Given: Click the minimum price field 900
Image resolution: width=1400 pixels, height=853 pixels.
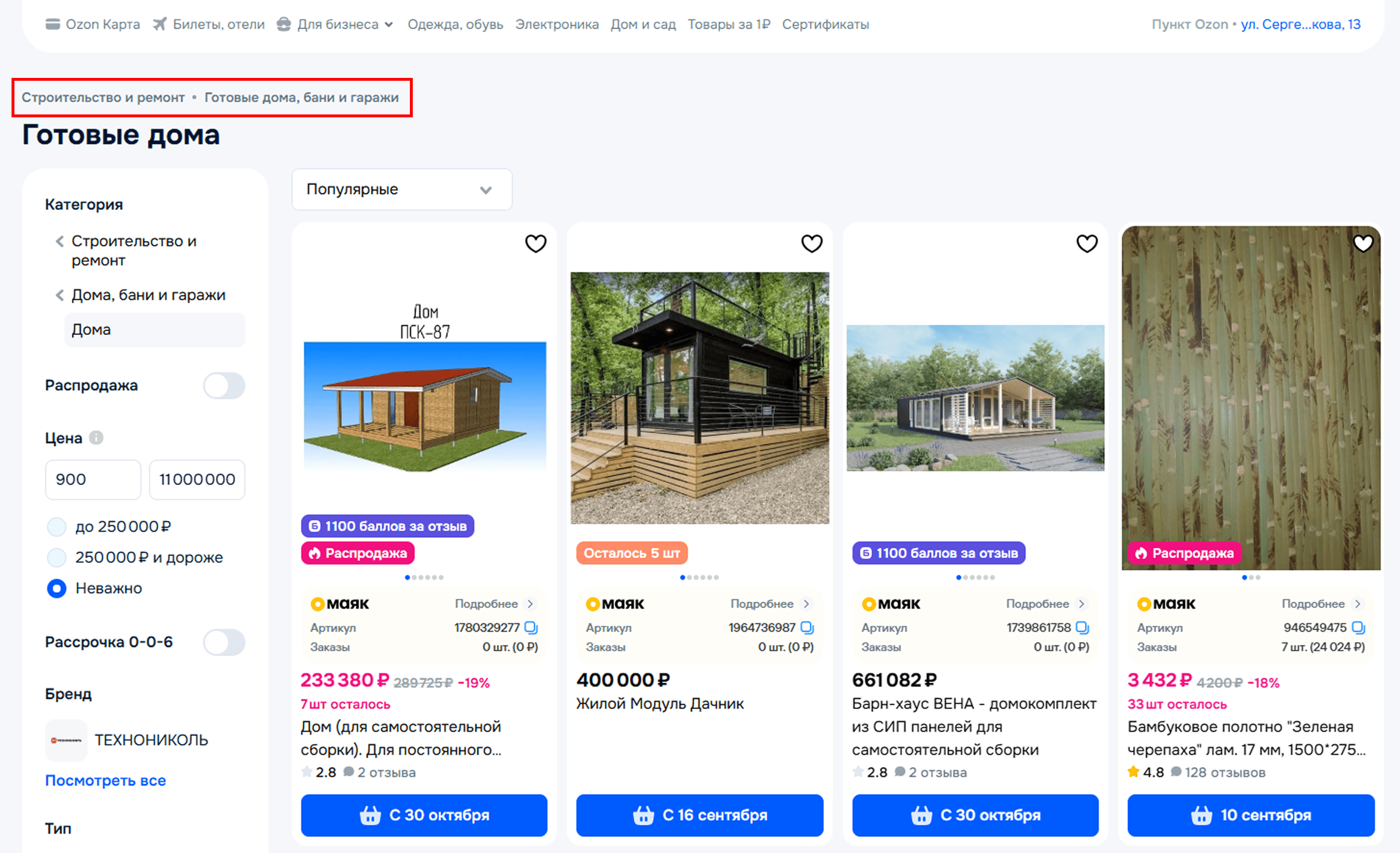Looking at the screenshot, I should (93, 479).
